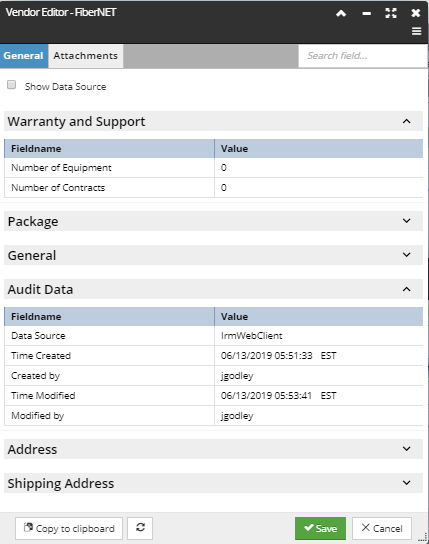Switch to the Attachments tab
This screenshot has height=544, width=429.
(x=86, y=56)
